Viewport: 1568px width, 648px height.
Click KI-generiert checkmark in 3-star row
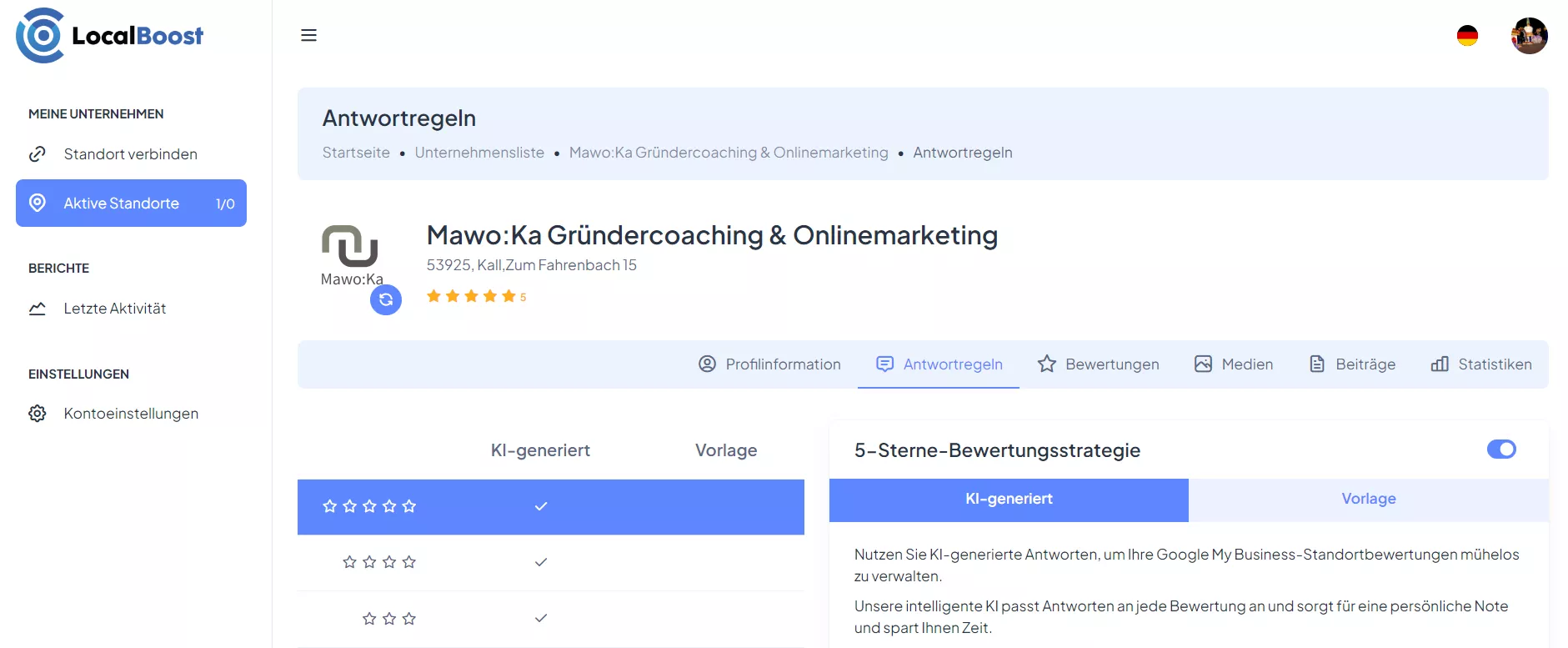tap(541, 618)
